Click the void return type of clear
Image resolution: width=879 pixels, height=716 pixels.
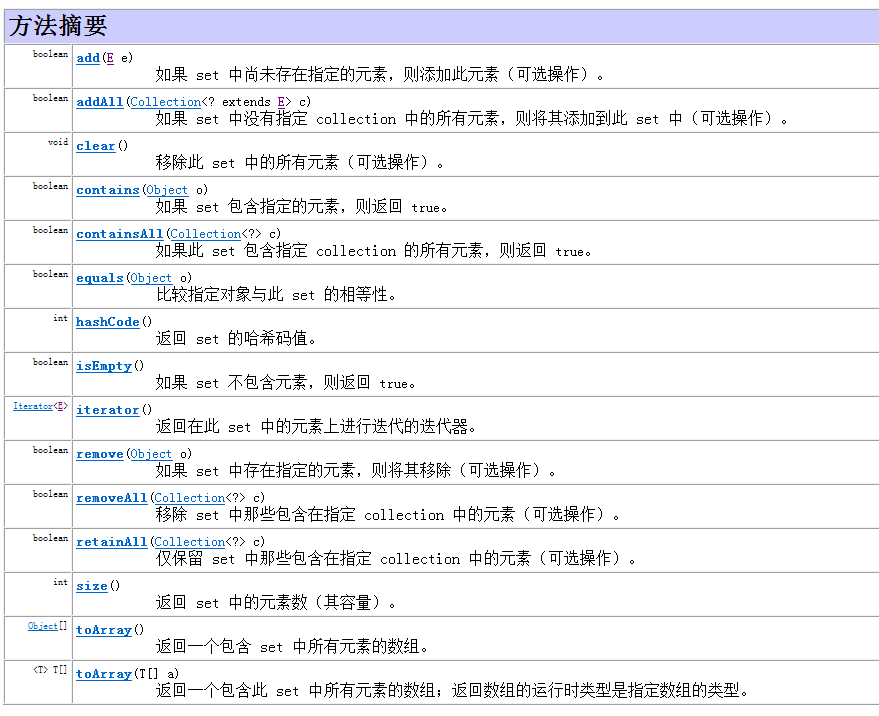58,142
